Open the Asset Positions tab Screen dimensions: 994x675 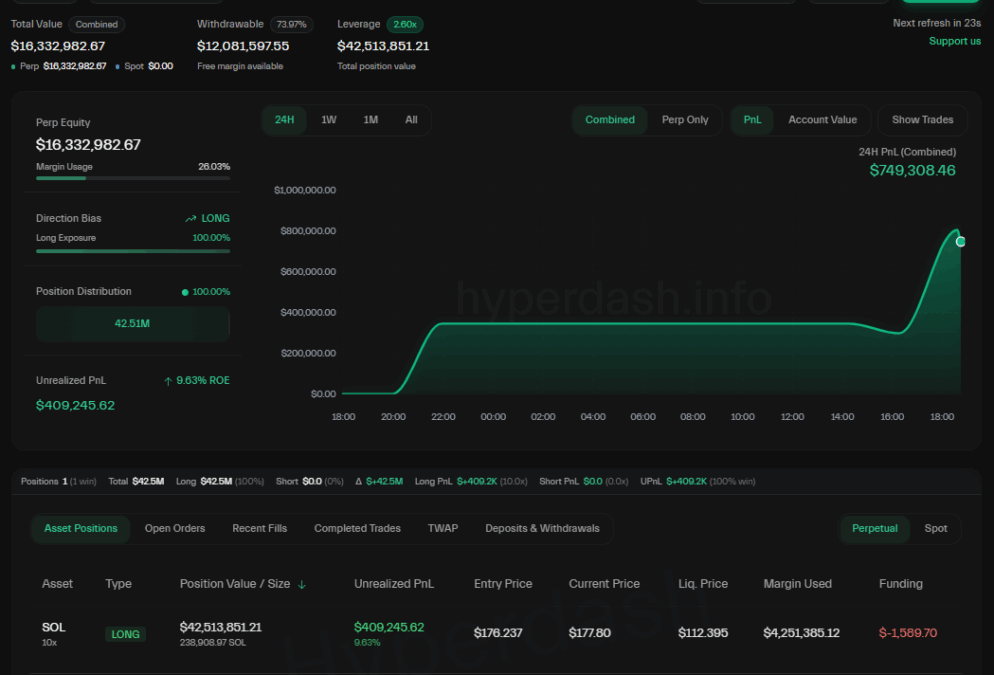(81, 529)
